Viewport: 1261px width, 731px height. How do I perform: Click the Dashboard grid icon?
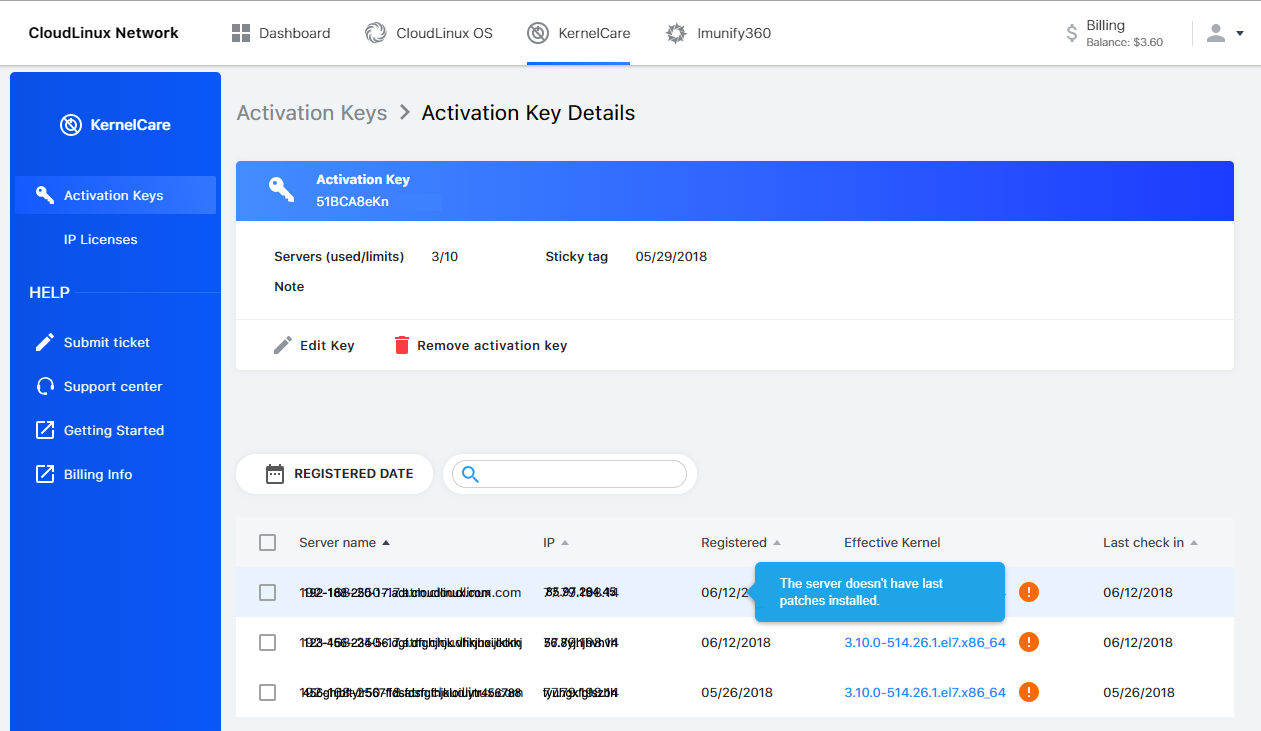pyautogui.click(x=240, y=33)
